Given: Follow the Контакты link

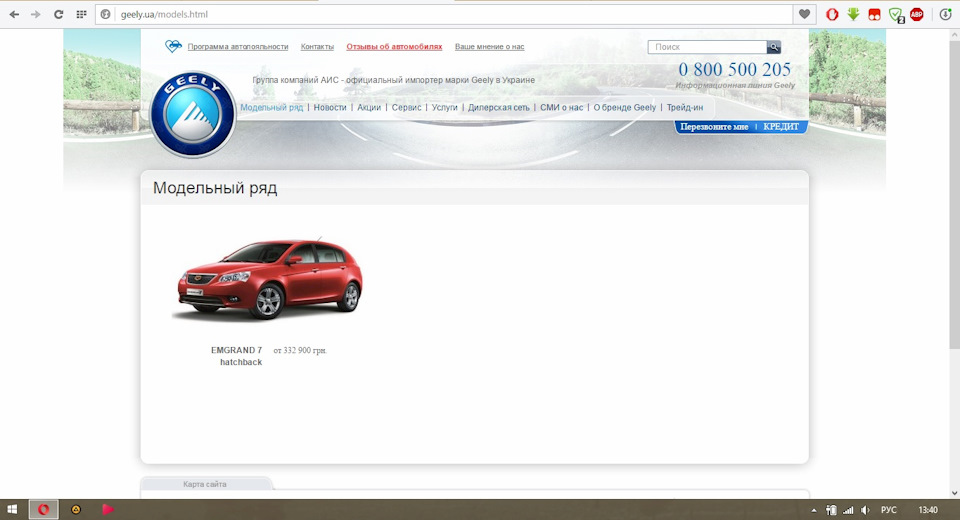Looking at the screenshot, I should tap(317, 47).
